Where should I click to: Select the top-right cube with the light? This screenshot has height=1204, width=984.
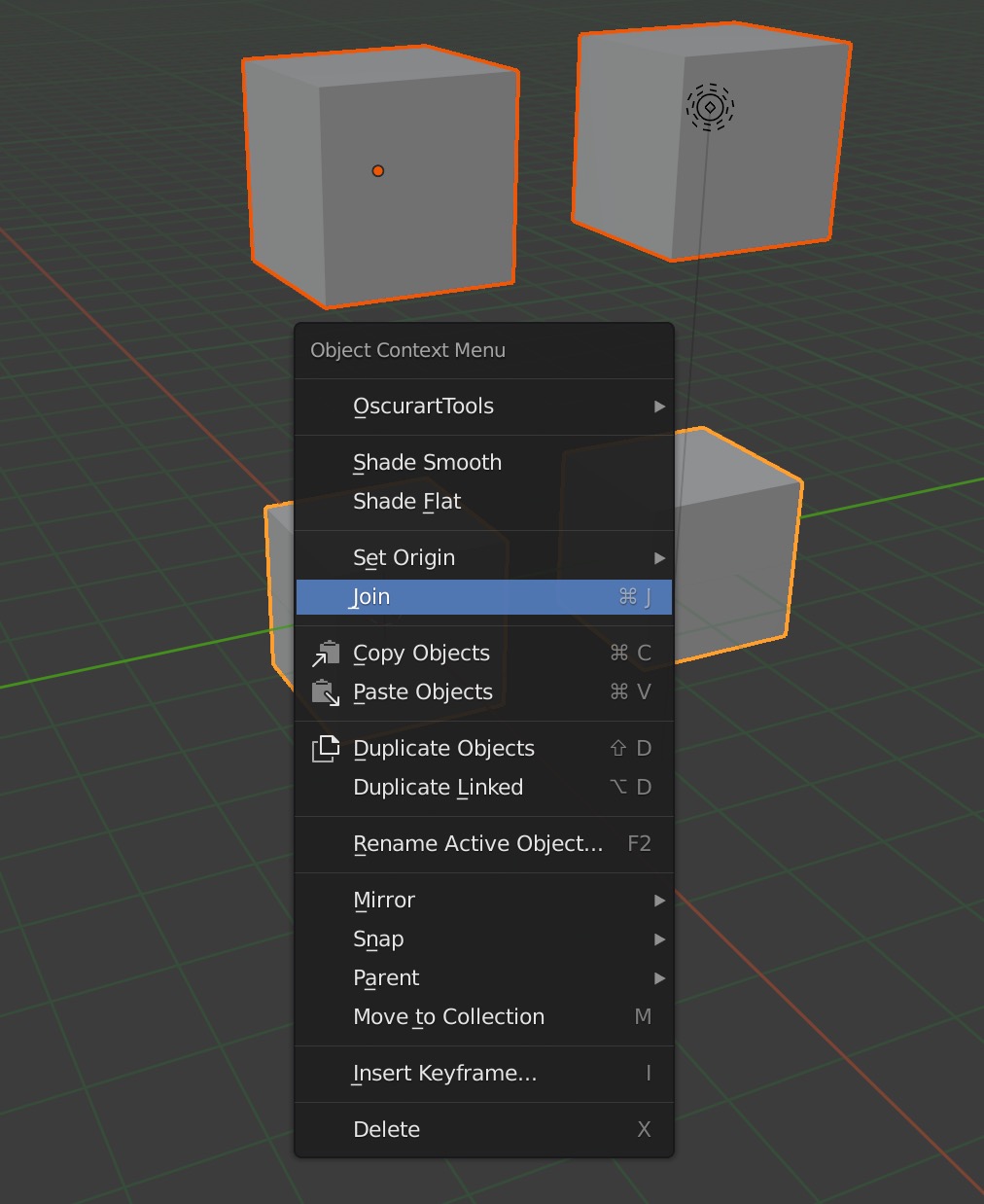coord(710,142)
